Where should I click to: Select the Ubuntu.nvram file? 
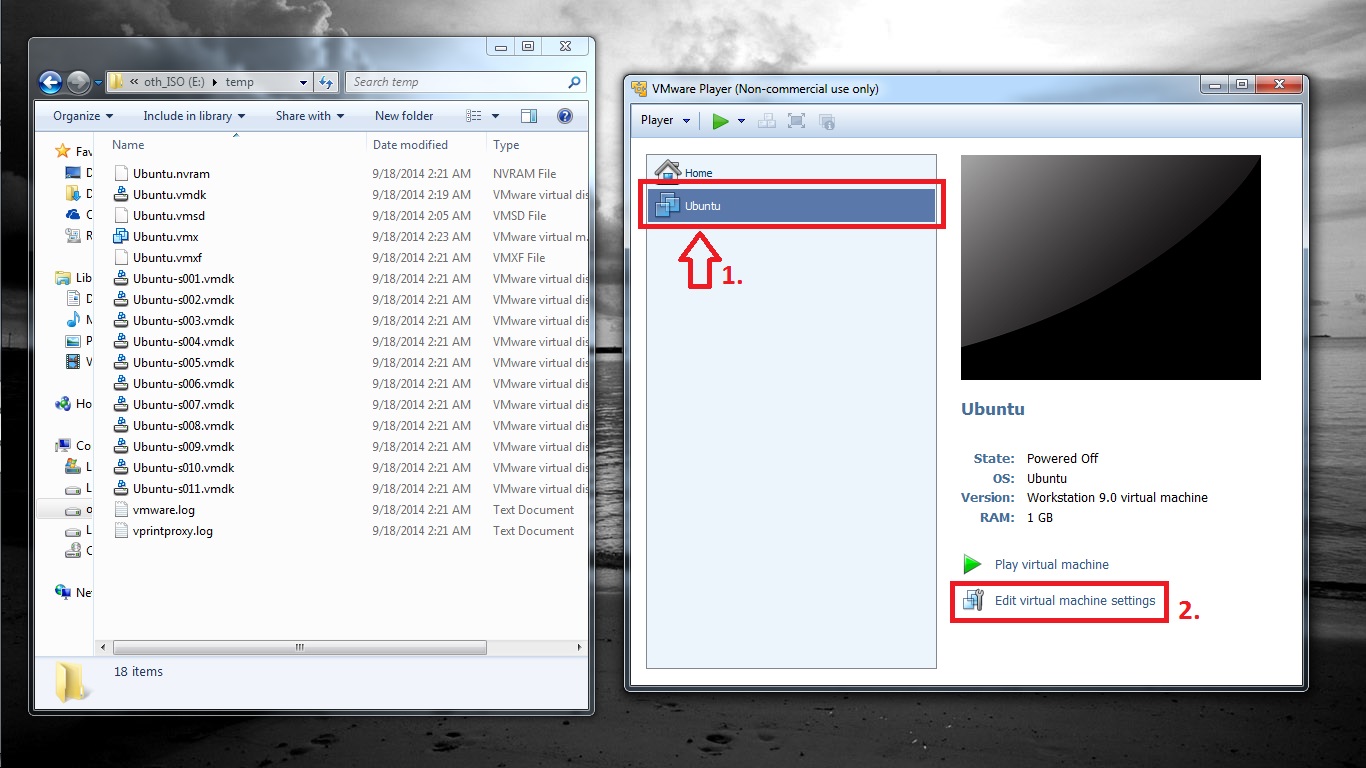coord(171,173)
